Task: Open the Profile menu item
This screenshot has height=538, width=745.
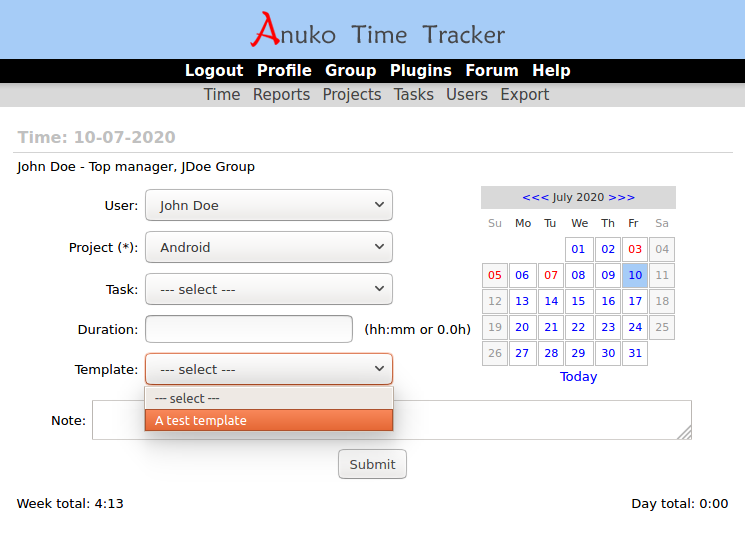Action: [x=284, y=70]
